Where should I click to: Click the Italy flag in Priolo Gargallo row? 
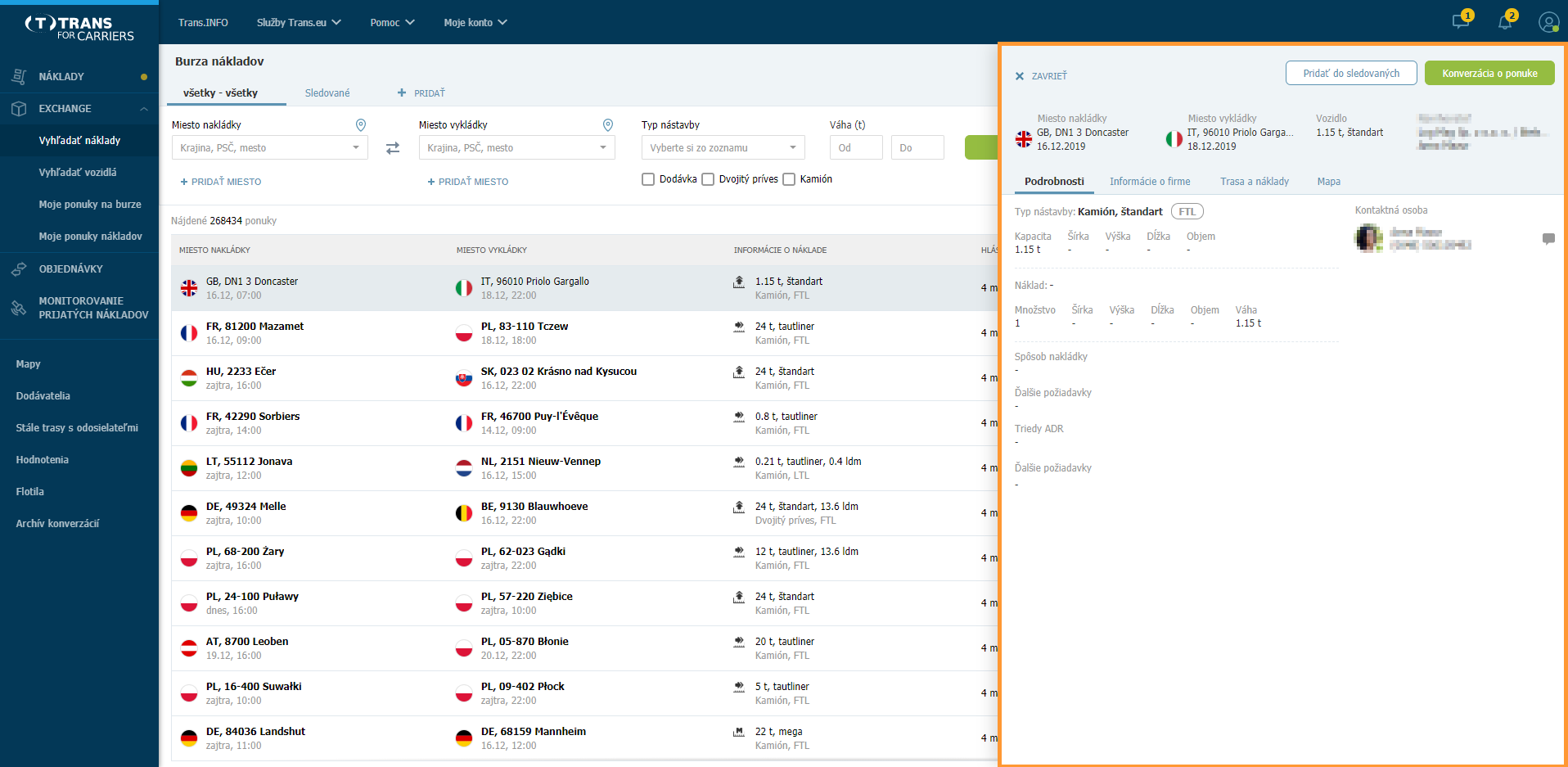click(x=464, y=288)
